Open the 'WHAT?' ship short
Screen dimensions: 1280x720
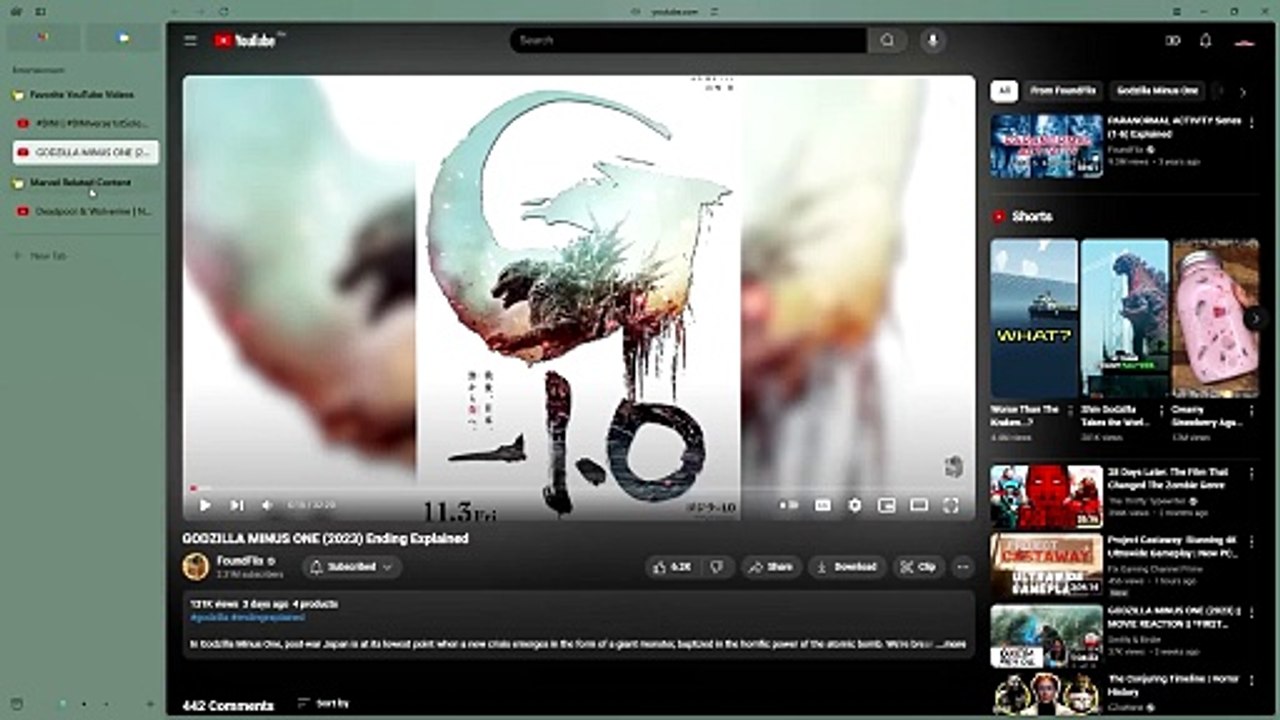pos(1034,318)
